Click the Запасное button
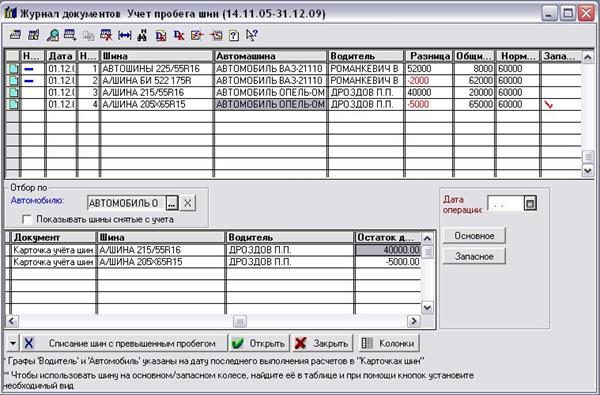The height and width of the screenshot is (395, 600). coord(474,256)
